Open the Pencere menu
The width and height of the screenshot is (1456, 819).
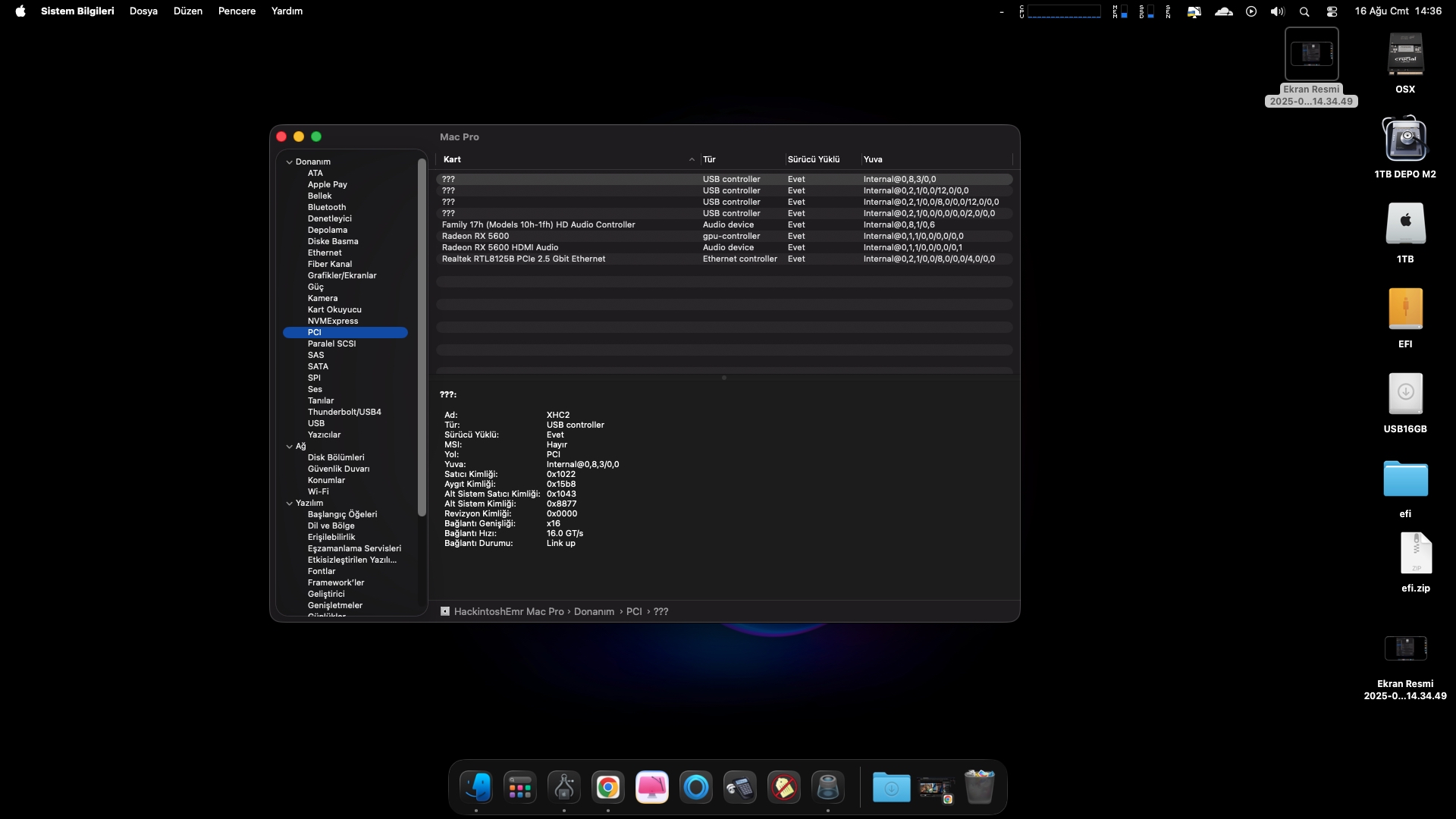237,11
